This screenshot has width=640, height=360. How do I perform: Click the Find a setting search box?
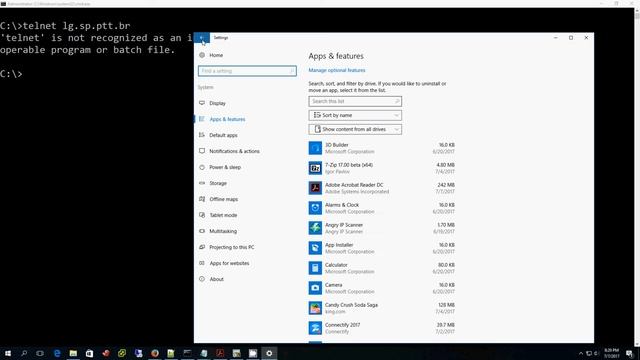click(247, 71)
